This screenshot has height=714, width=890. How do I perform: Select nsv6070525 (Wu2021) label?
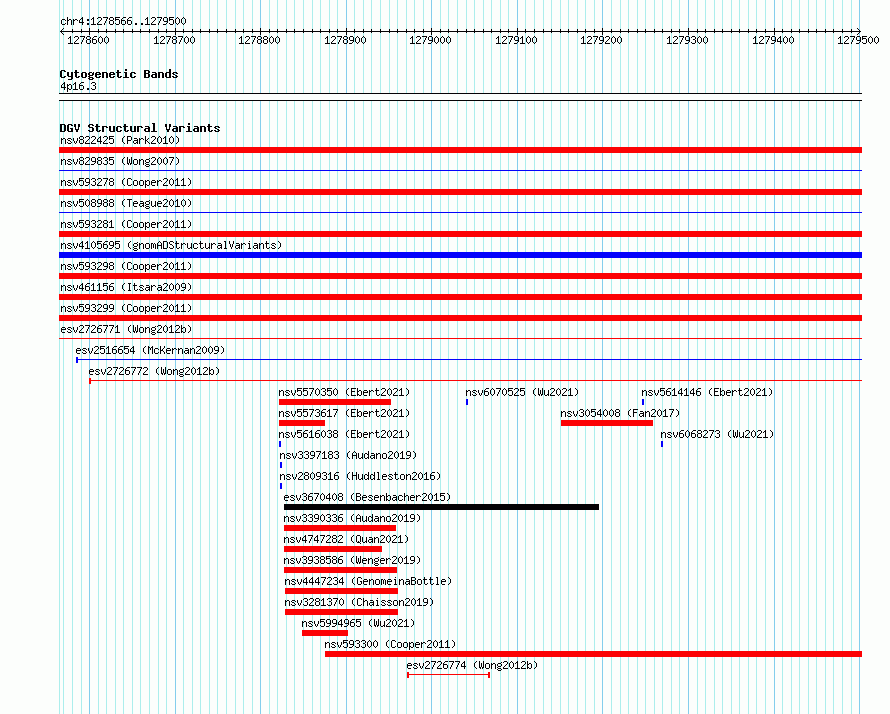coord(522,392)
